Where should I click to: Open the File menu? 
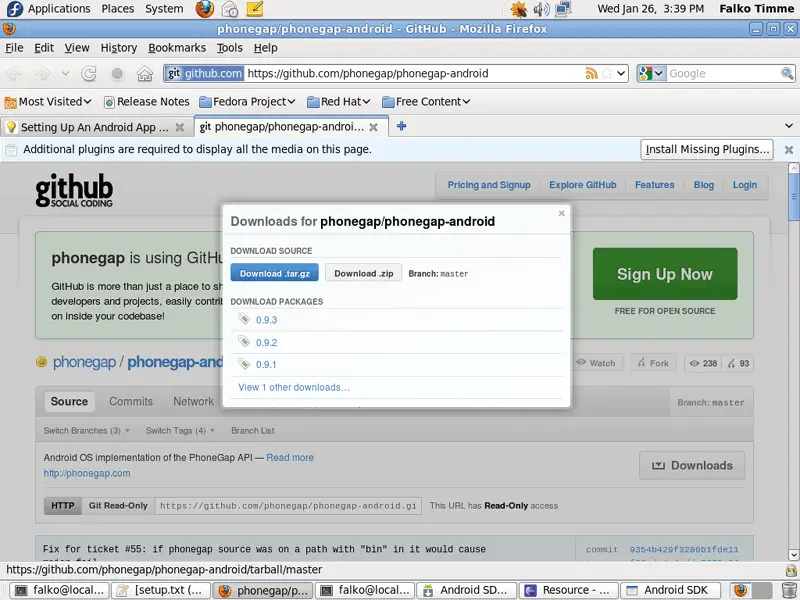point(14,48)
